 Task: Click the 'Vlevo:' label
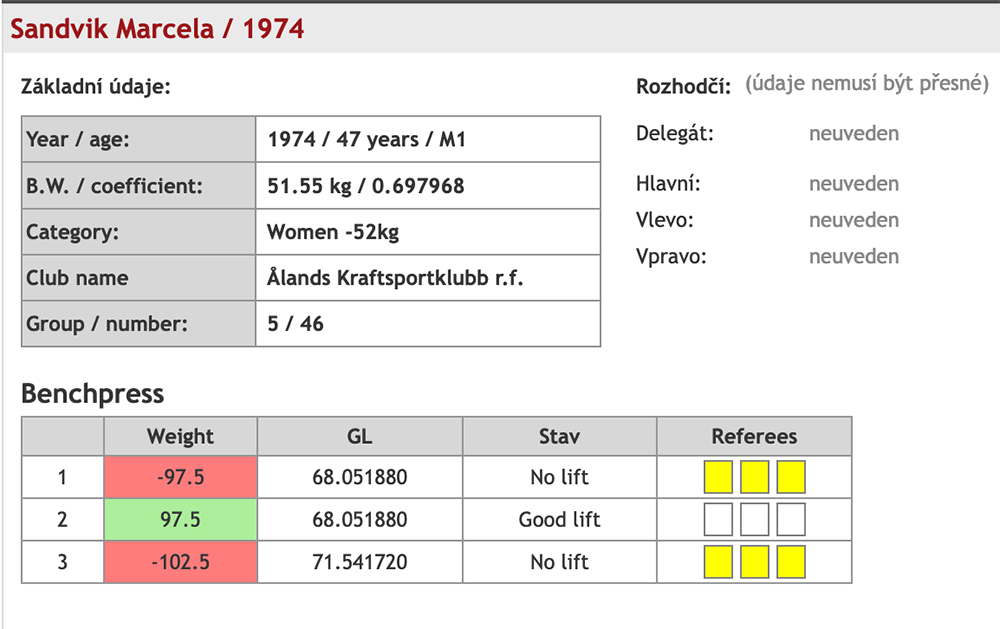[x=665, y=220]
